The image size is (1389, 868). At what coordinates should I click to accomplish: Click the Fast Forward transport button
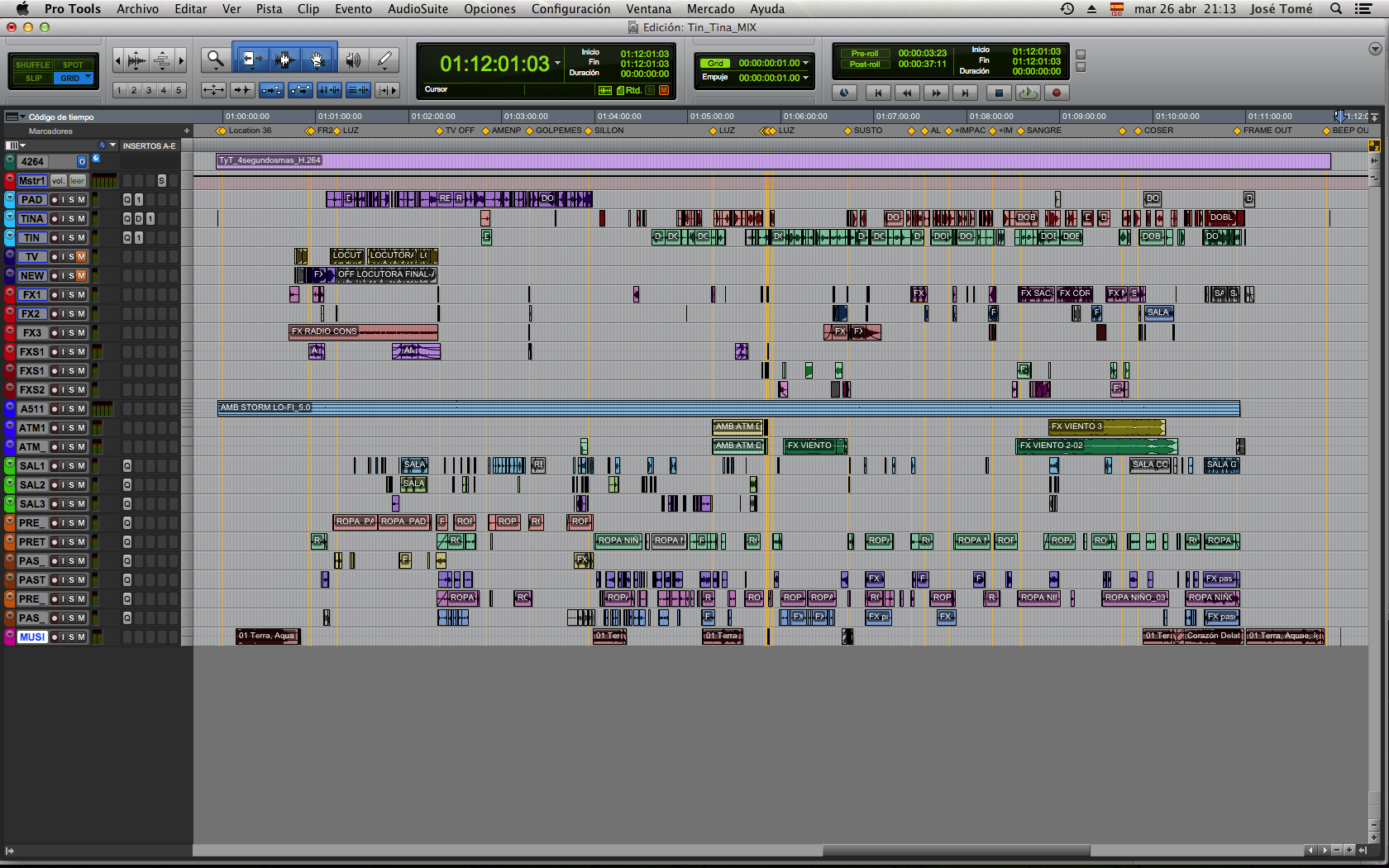pyautogui.click(x=935, y=93)
